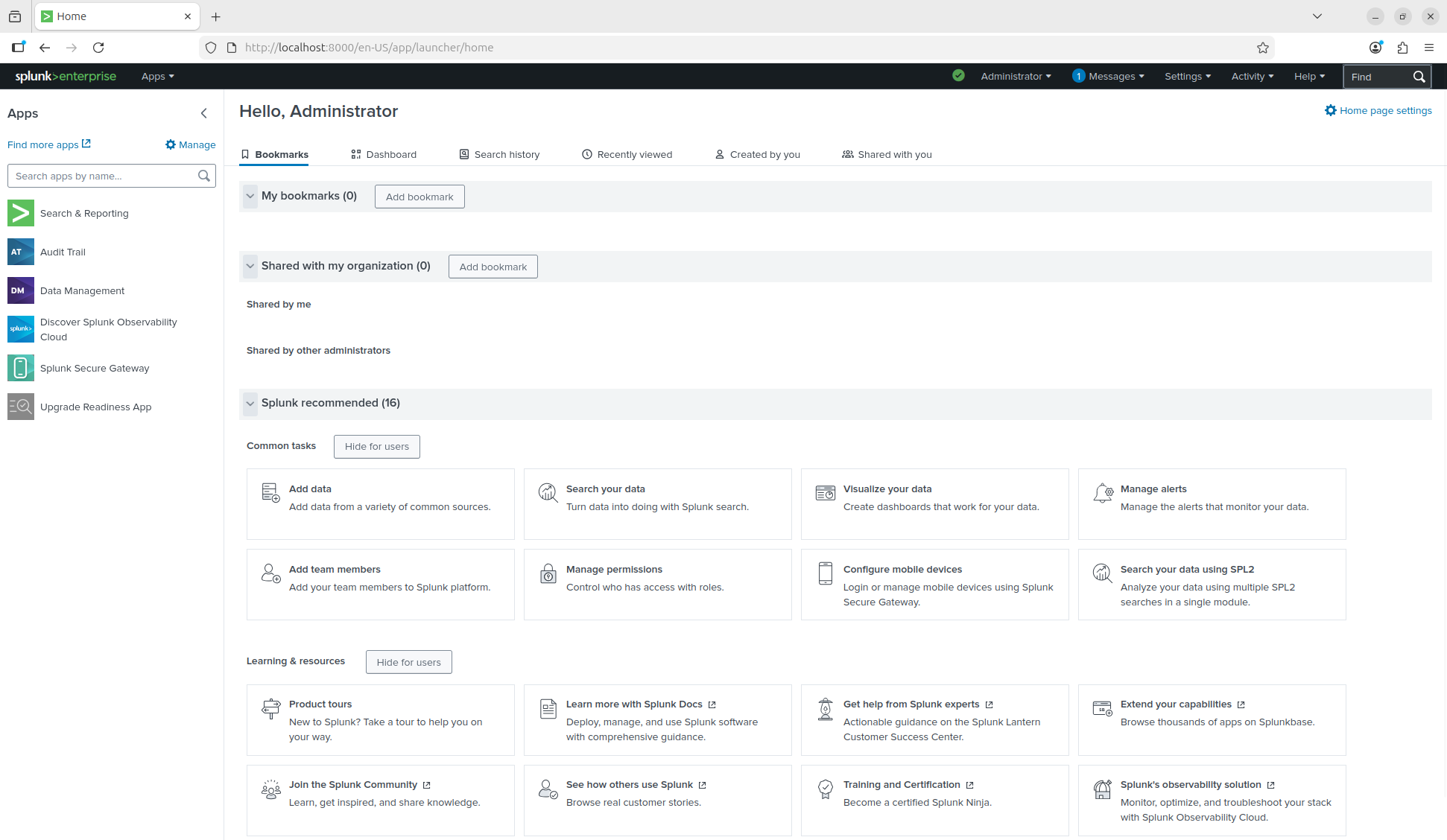
Task: Open the Activity dropdown menu
Action: point(1253,76)
